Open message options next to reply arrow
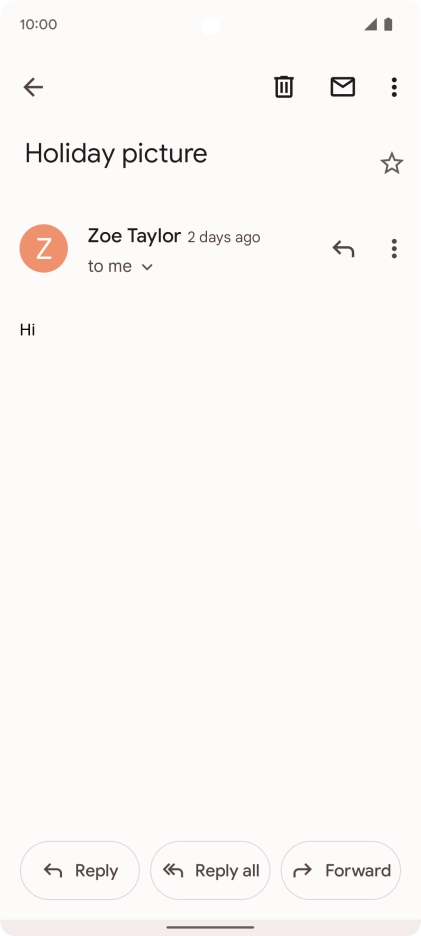421x936 pixels. click(394, 249)
